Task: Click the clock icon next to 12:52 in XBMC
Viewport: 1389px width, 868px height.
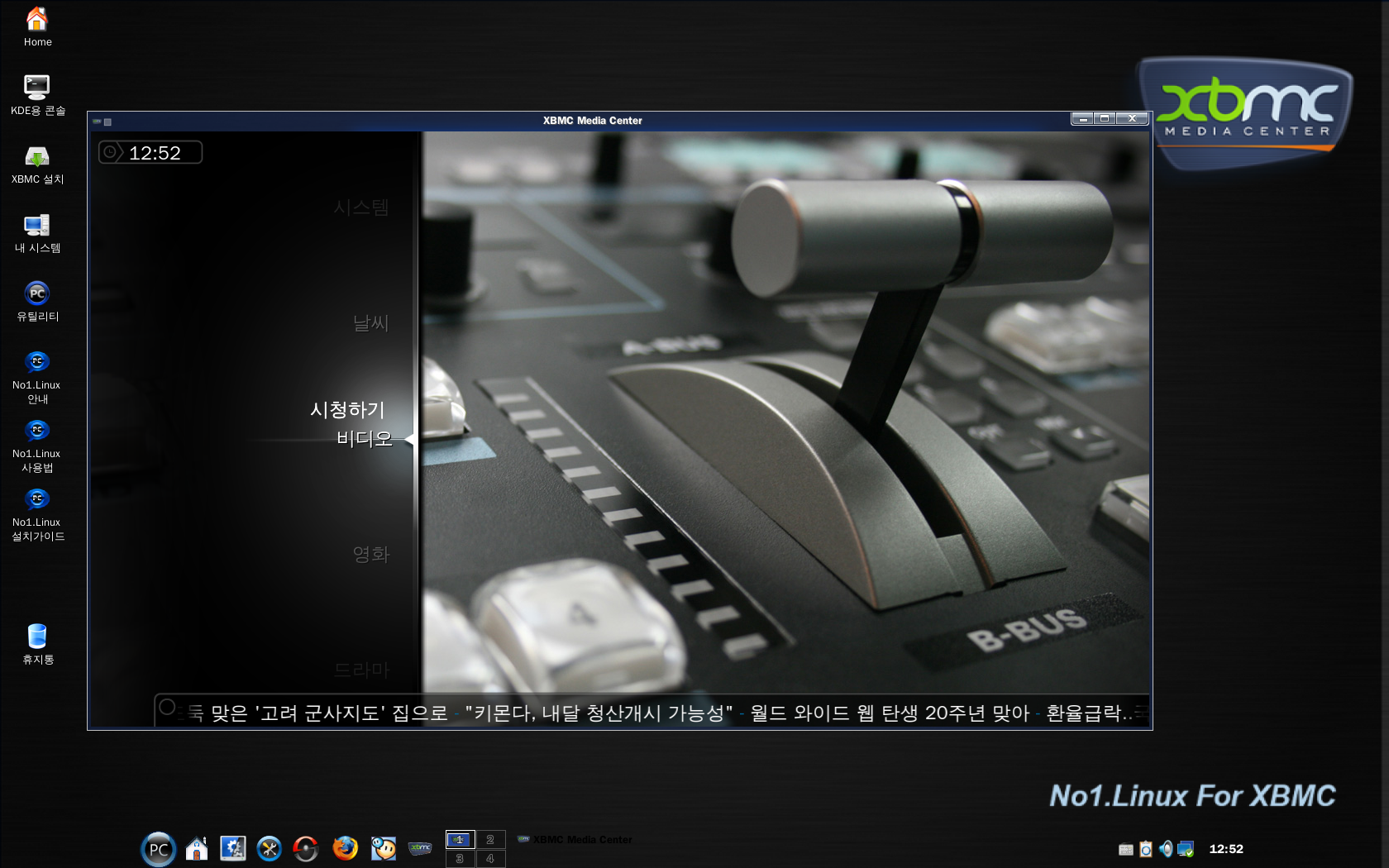Action: pos(110,153)
